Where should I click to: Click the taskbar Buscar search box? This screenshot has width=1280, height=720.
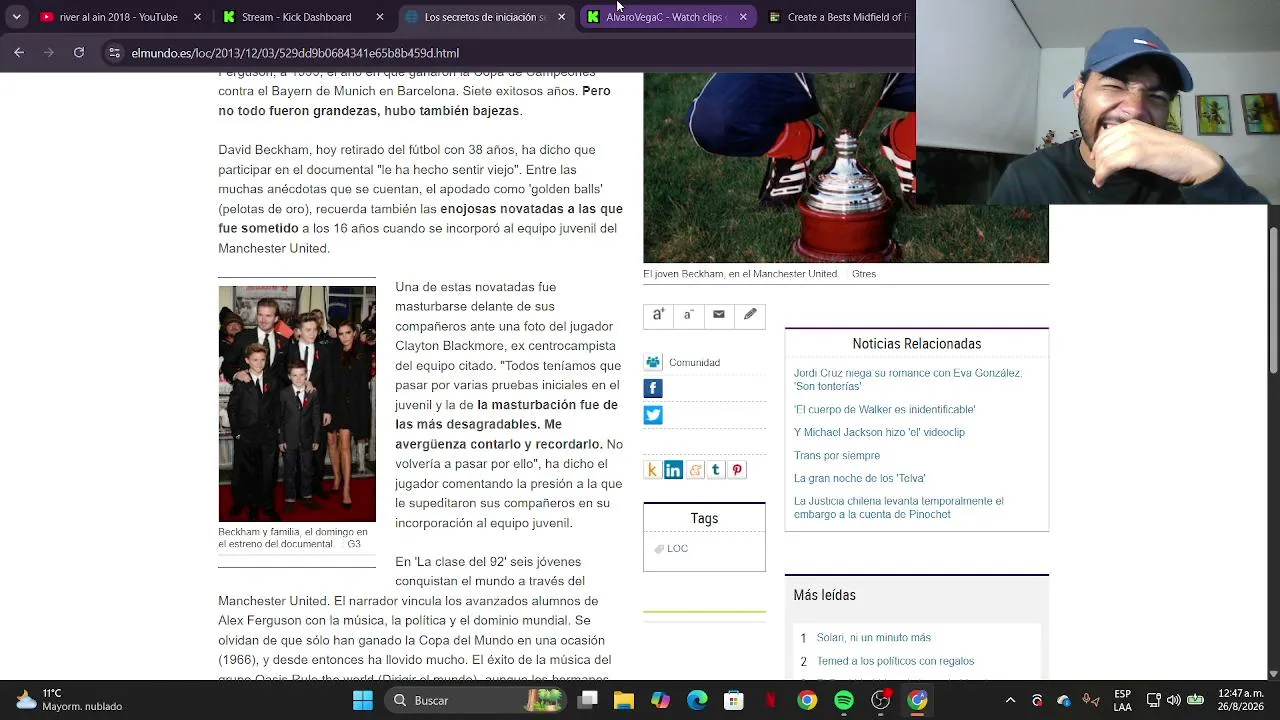pos(477,700)
